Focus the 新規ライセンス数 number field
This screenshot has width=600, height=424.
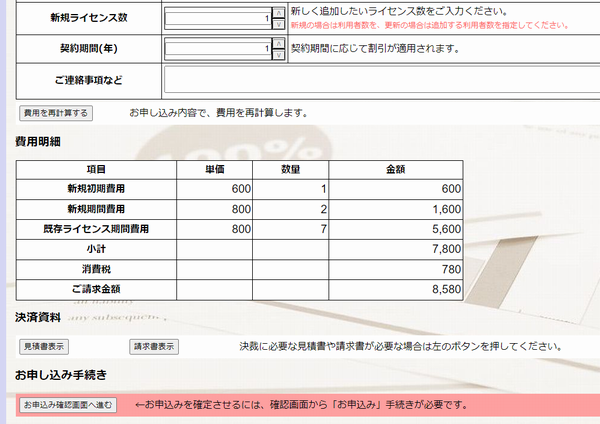[218, 18]
